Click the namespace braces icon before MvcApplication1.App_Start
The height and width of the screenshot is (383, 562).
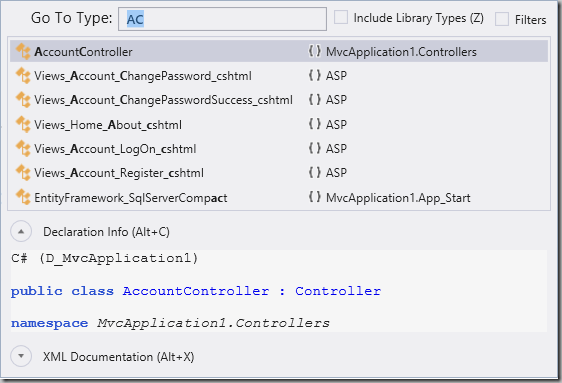click(x=315, y=197)
